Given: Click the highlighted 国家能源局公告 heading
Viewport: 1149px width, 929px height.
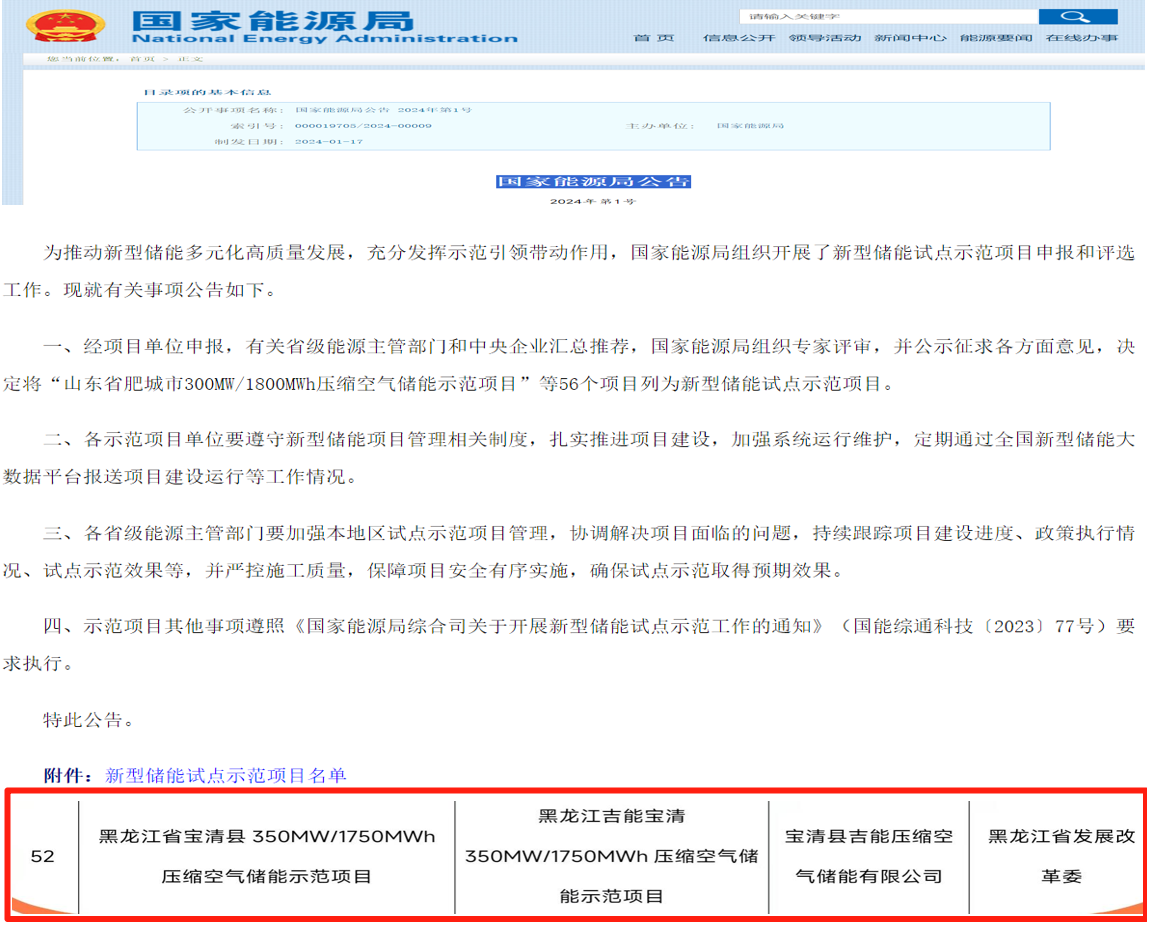Looking at the screenshot, I should tap(593, 182).
